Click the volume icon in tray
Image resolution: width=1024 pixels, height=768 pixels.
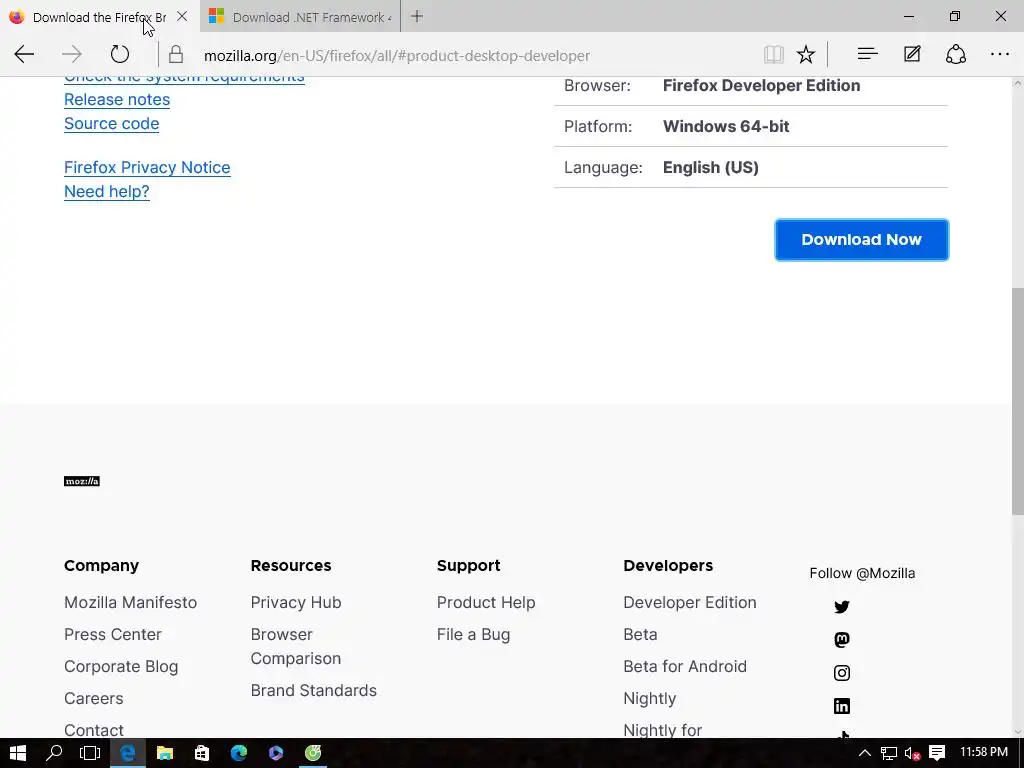pyautogui.click(x=912, y=753)
